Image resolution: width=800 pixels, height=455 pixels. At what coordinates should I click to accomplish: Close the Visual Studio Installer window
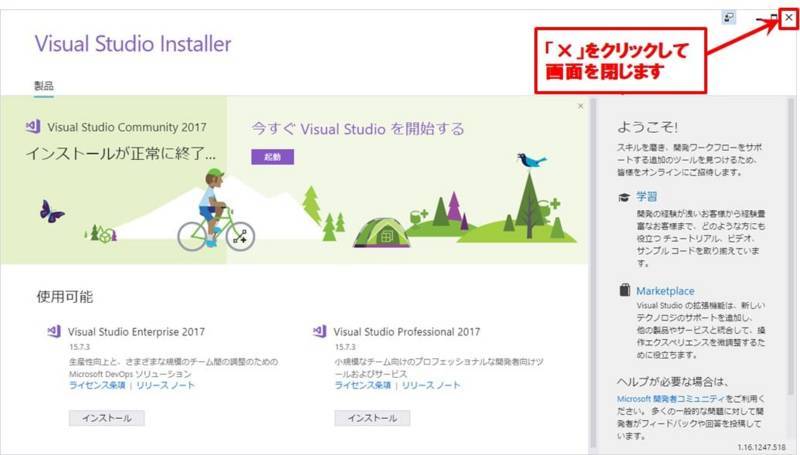(789, 18)
